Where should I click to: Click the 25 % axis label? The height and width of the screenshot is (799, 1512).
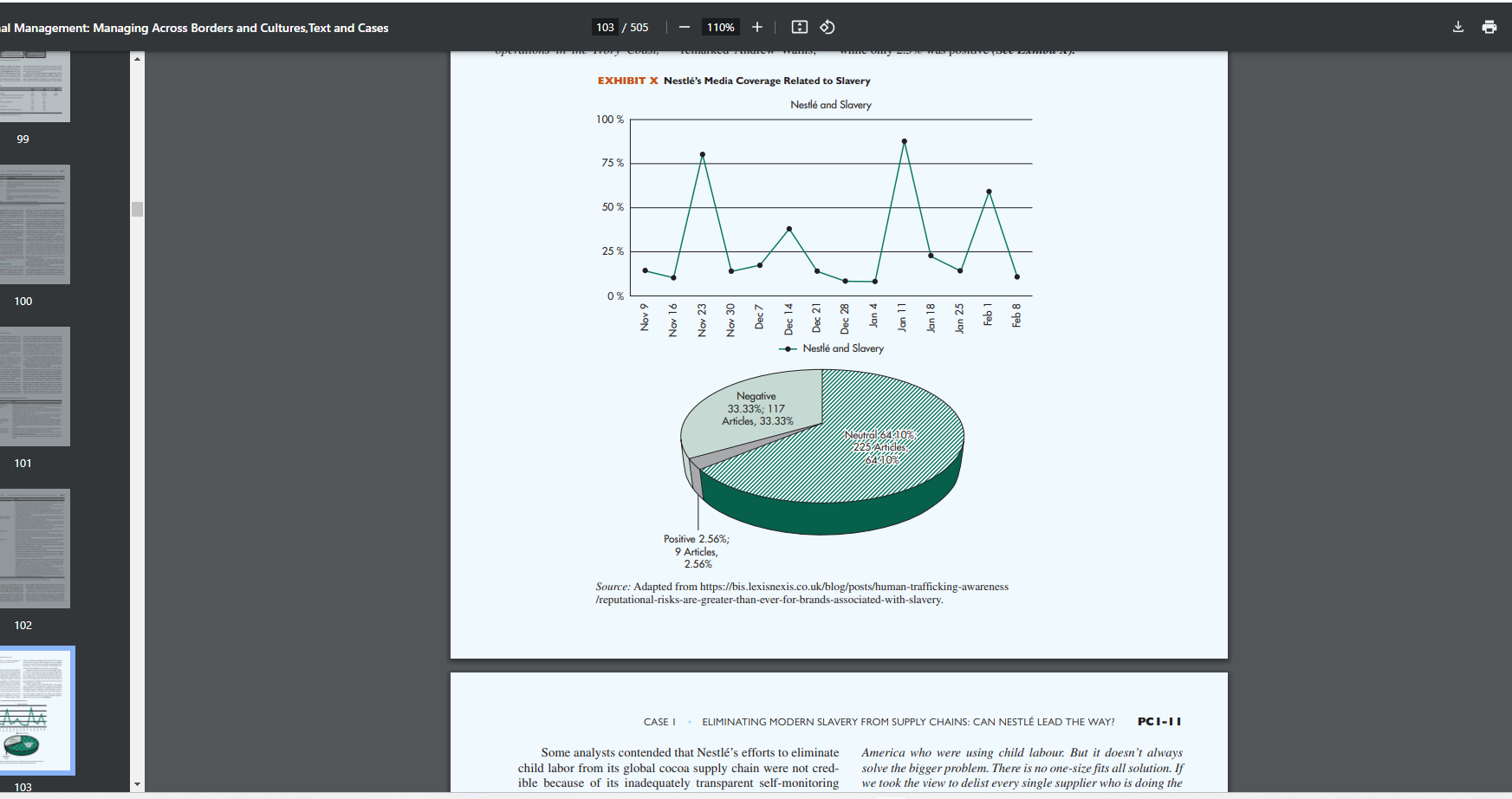point(613,251)
